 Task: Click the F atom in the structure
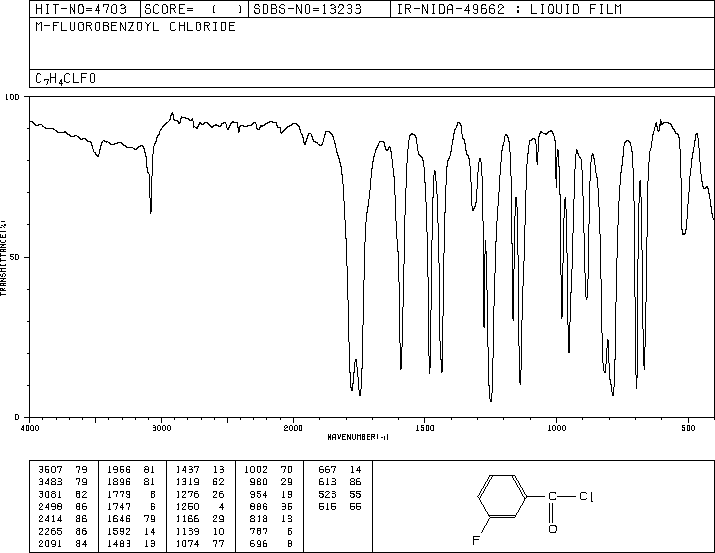click(476, 541)
